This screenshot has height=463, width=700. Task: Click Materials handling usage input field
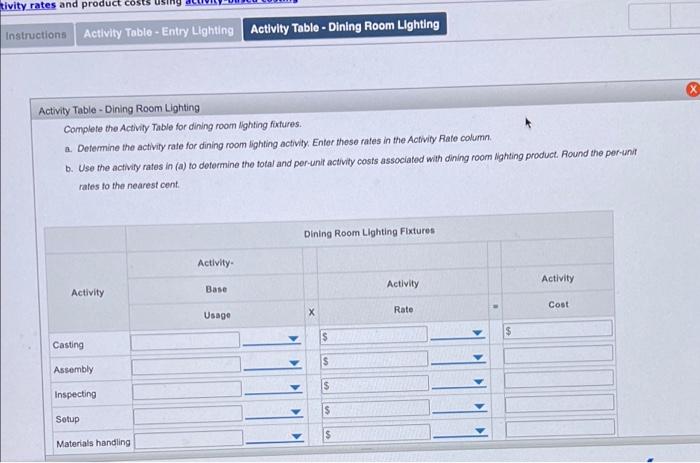(189, 438)
